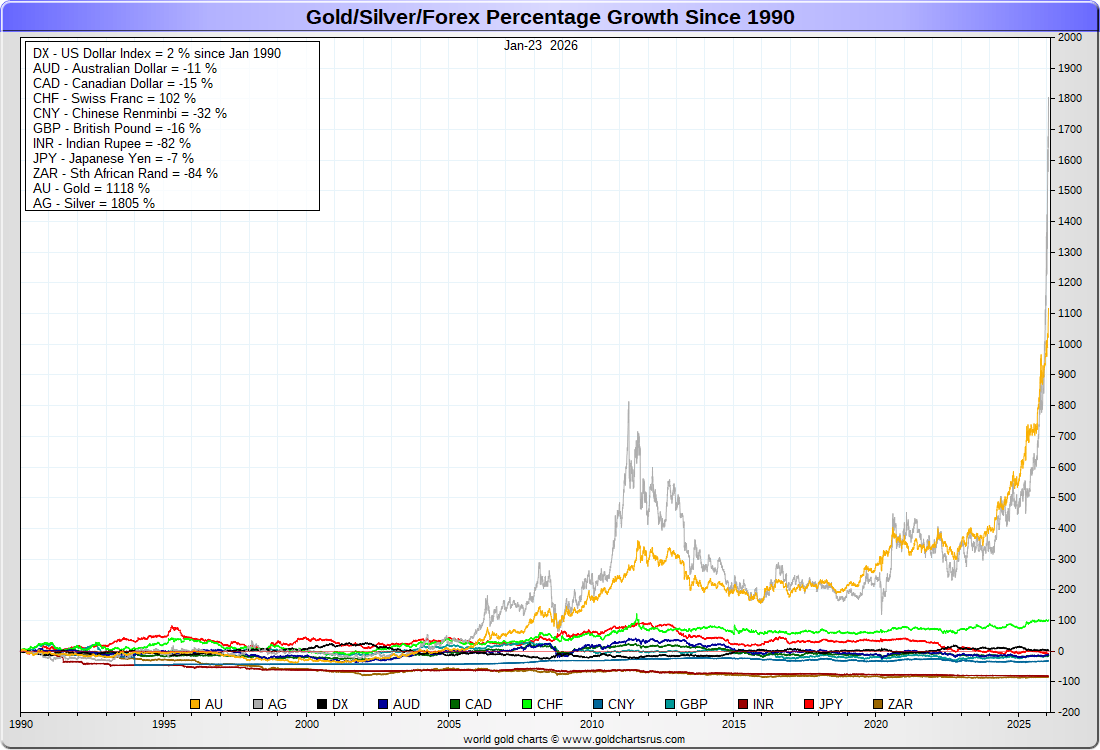This screenshot has width=1100, height=750.
Task: Click the AG legend label
Action: 277,704
